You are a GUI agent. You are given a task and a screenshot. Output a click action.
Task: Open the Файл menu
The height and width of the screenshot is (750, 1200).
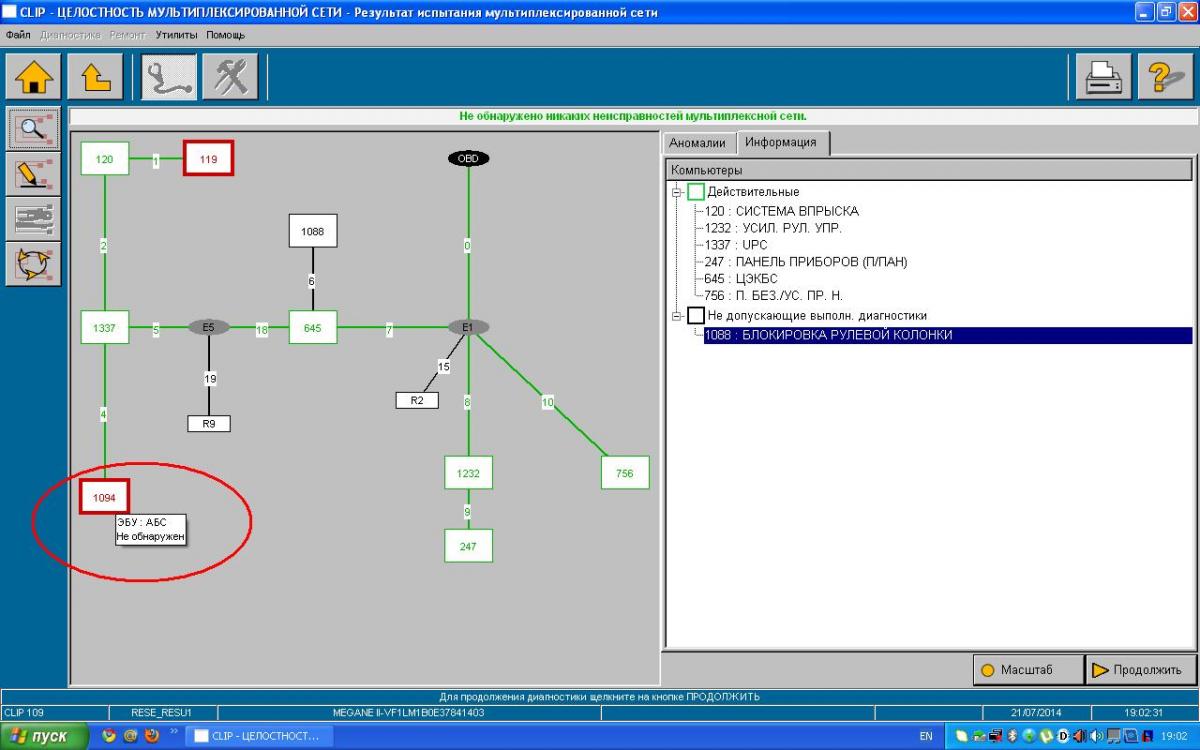coord(18,35)
